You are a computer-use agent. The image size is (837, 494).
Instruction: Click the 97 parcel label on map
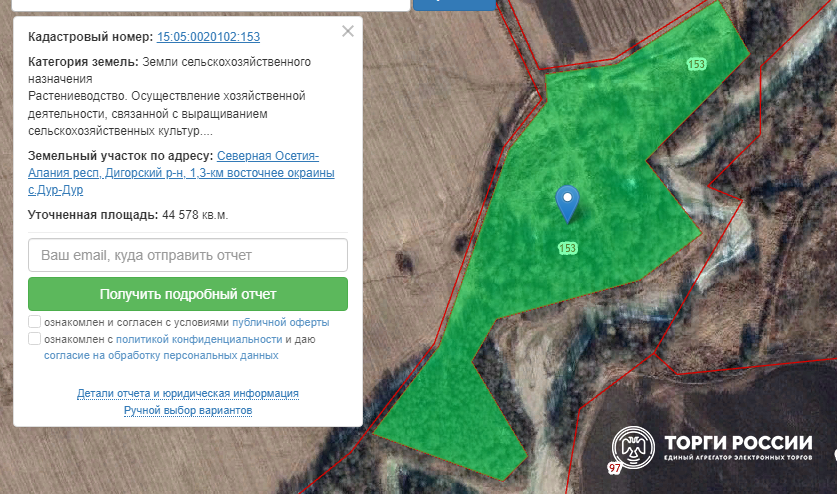614,468
